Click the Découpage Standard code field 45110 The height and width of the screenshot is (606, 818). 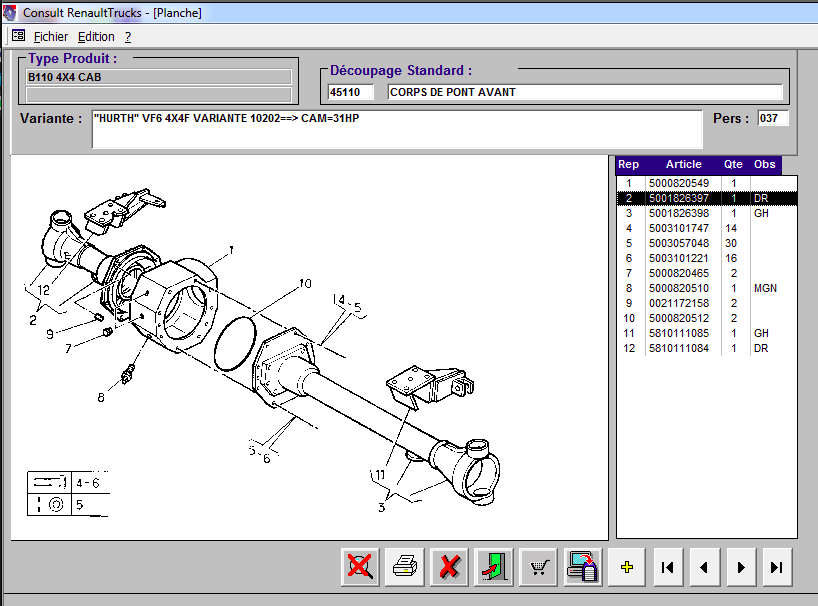350,93
